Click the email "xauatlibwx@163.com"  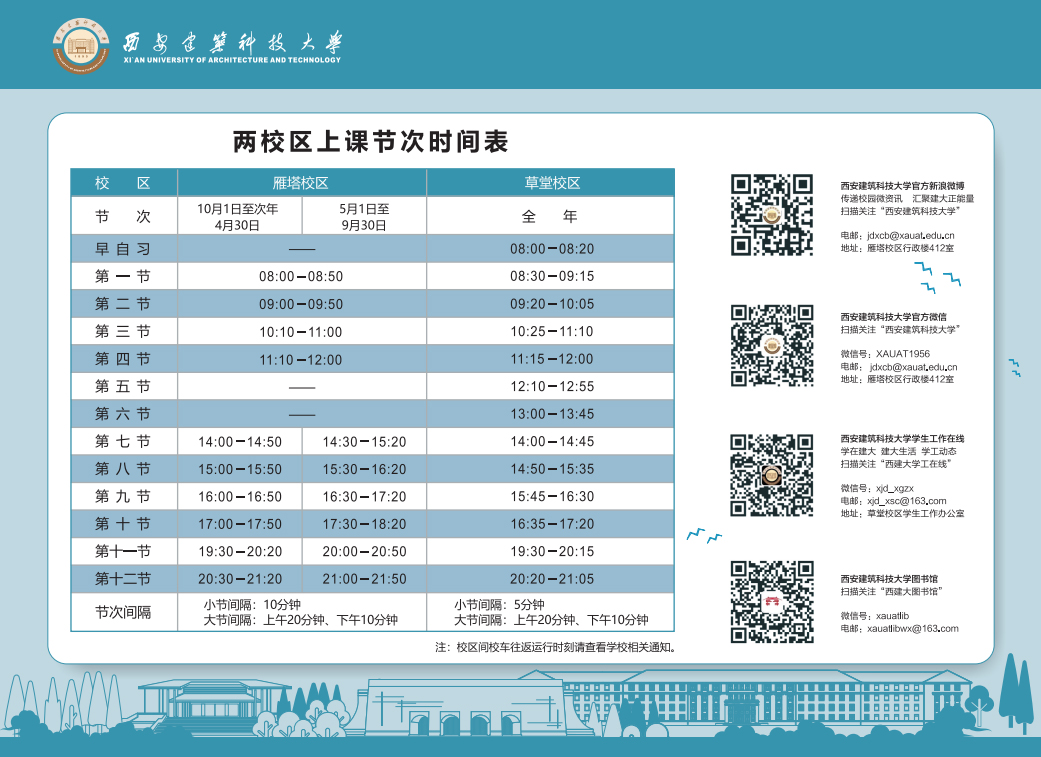[x=913, y=629]
